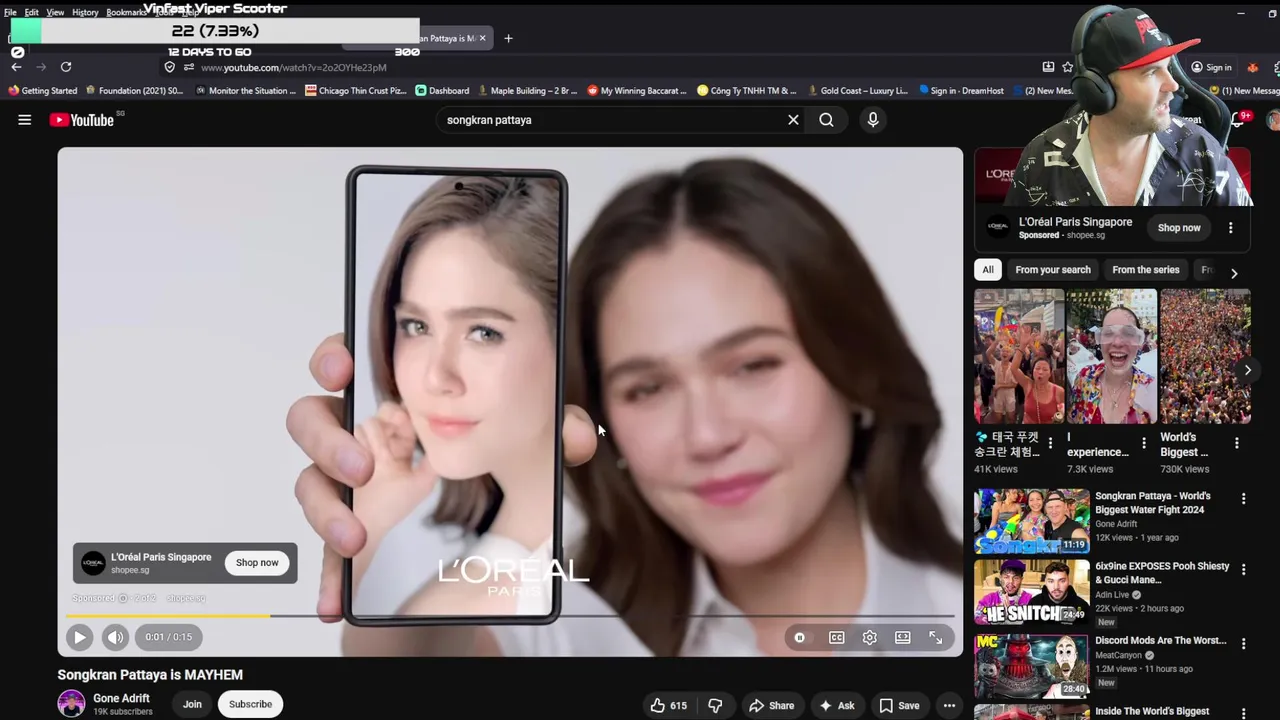Viewport: 1280px width, 720px height.
Task: Click the video progress bar
Action: tap(510, 616)
